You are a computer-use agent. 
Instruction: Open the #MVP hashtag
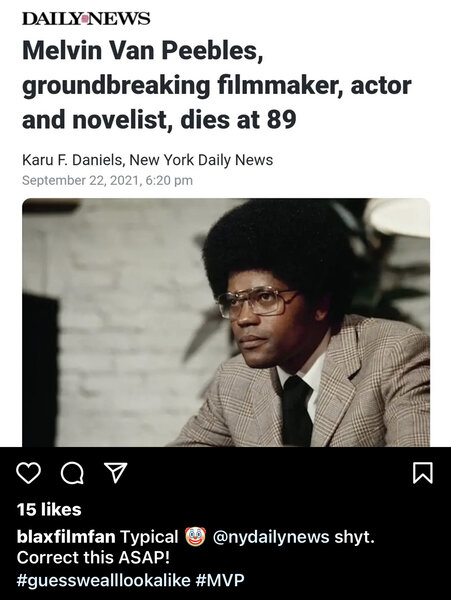220,580
